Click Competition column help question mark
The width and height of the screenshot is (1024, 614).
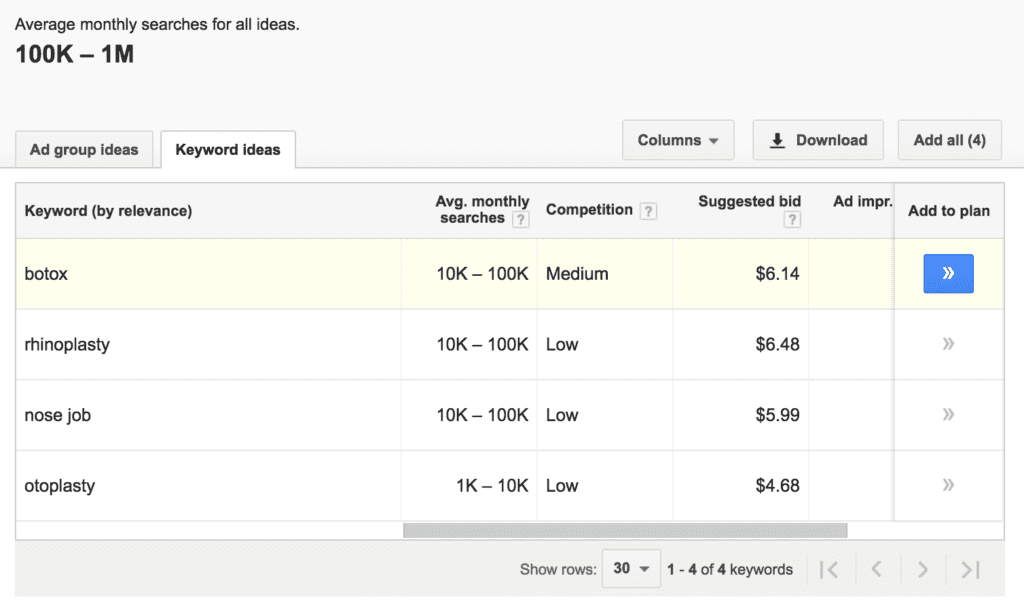point(649,211)
